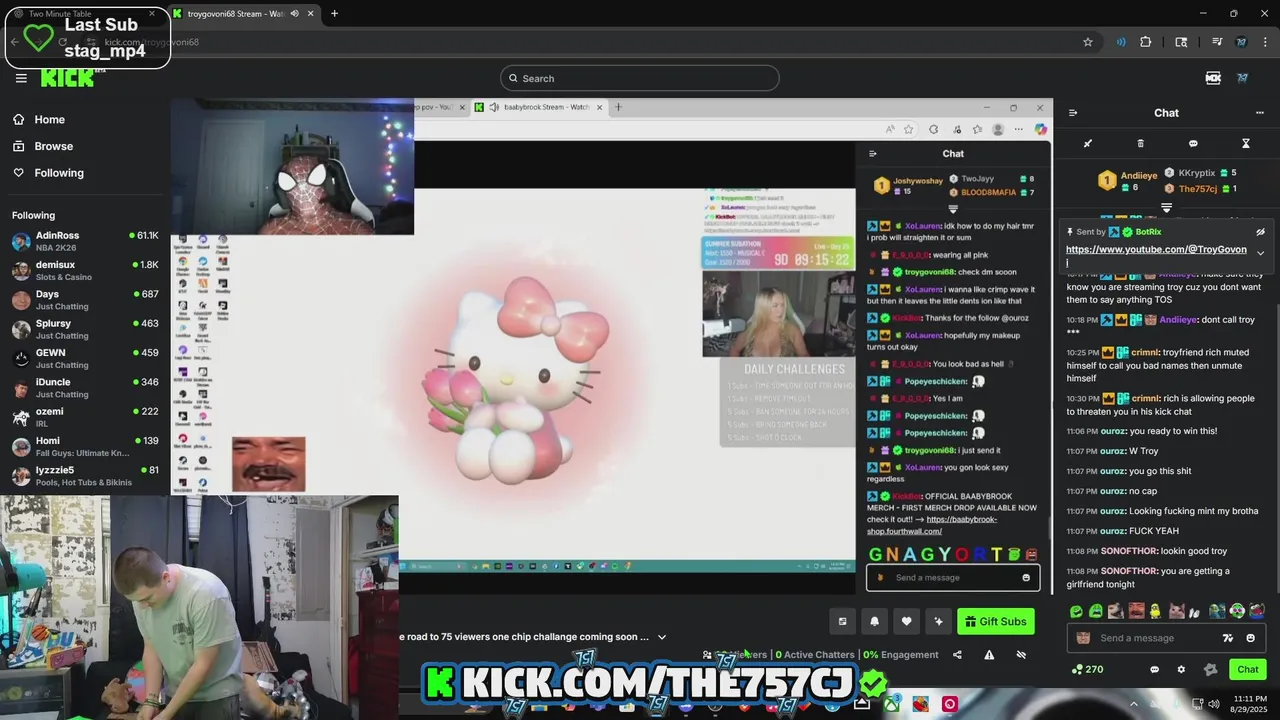1280x720 pixels.
Task: Open Homi channel in Following list
Action: pyautogui.click(x=85, y=446)
